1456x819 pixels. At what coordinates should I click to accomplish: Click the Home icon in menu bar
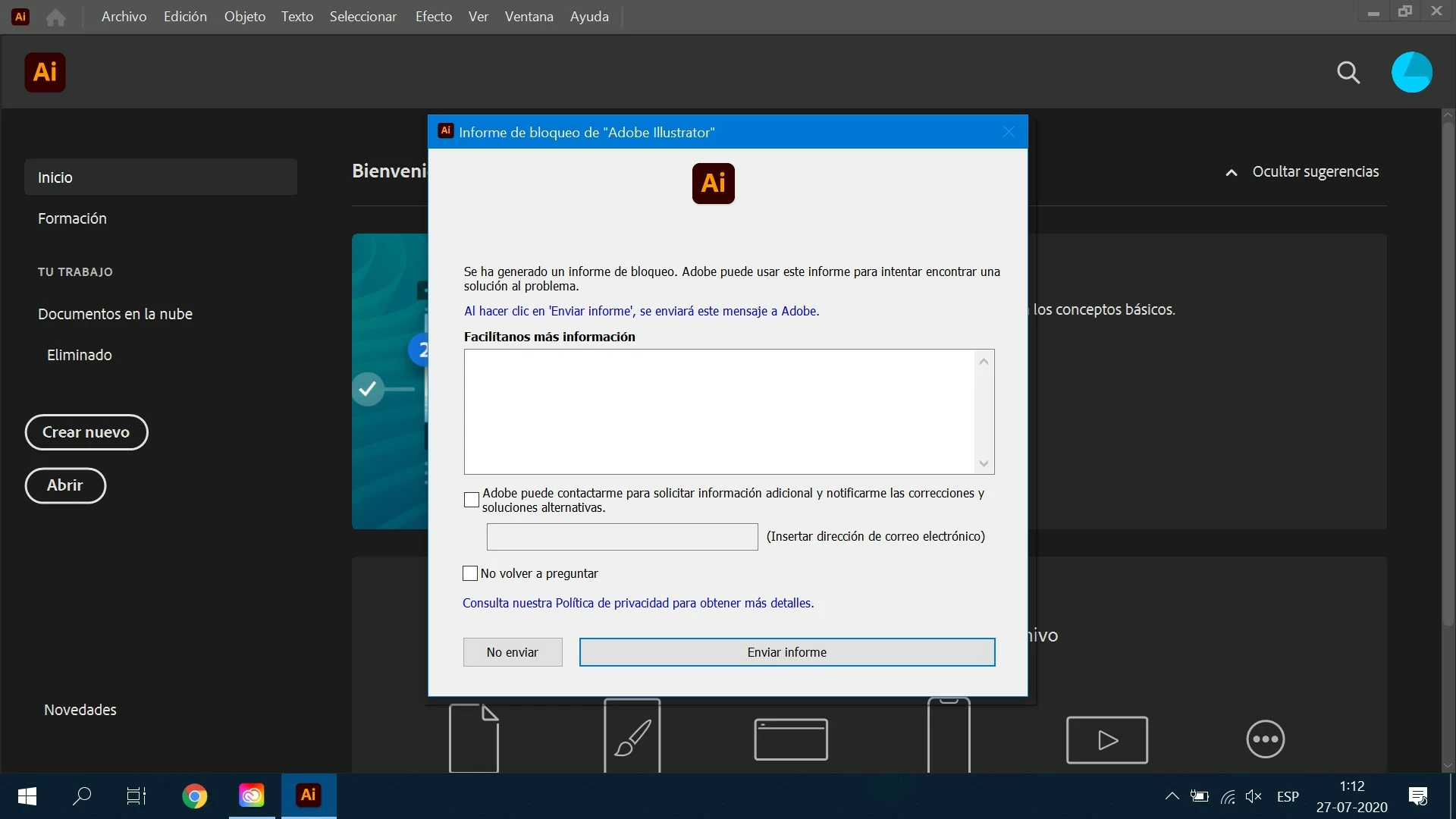(x=55, y=17)
